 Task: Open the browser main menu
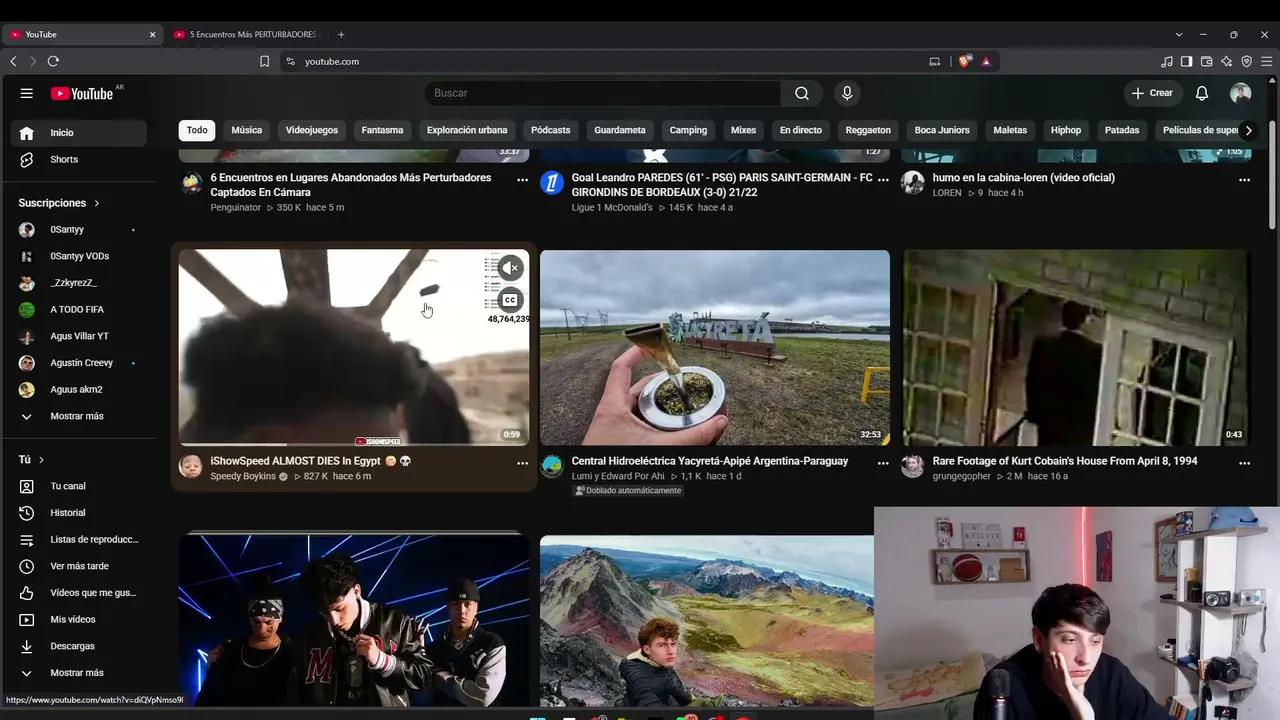click(x=1266, y=61)
